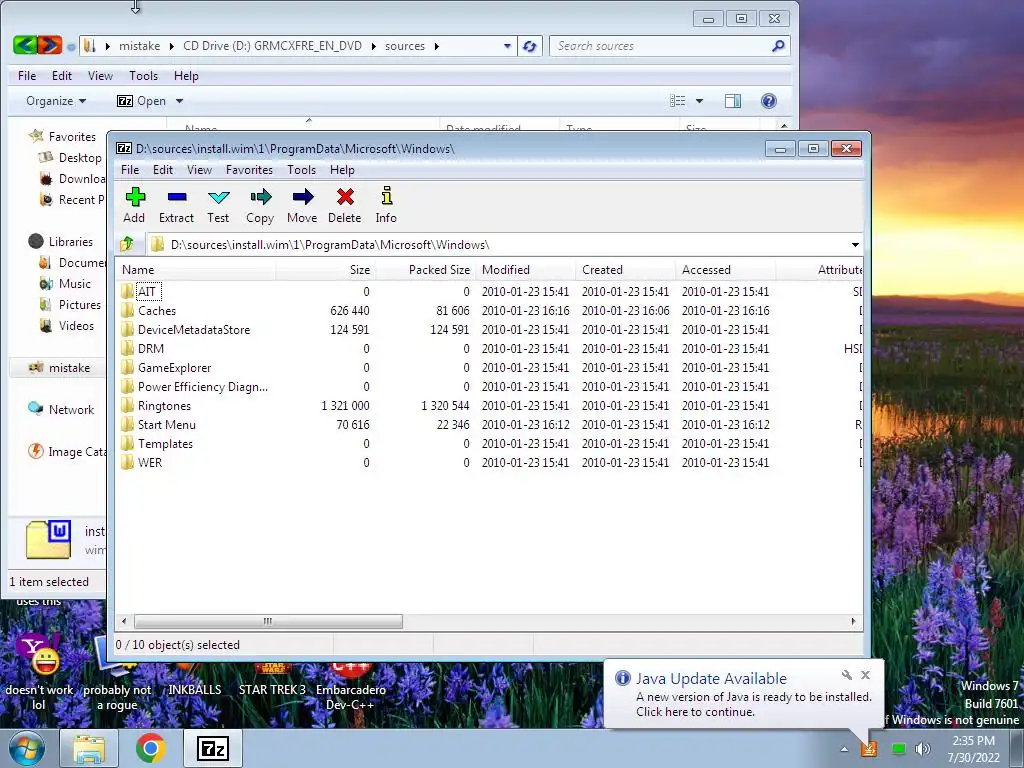
Task: Click into the Search sources field
Action: (x=660, y=46)
